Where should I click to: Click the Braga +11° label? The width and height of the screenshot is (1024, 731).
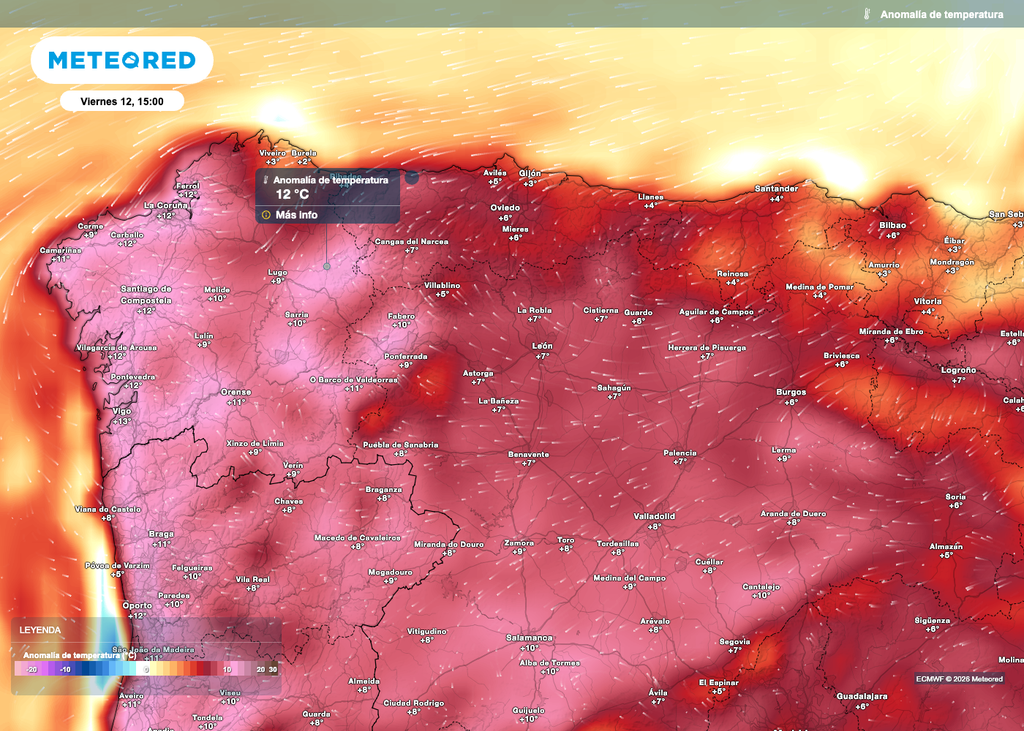(x=161, y=538)
